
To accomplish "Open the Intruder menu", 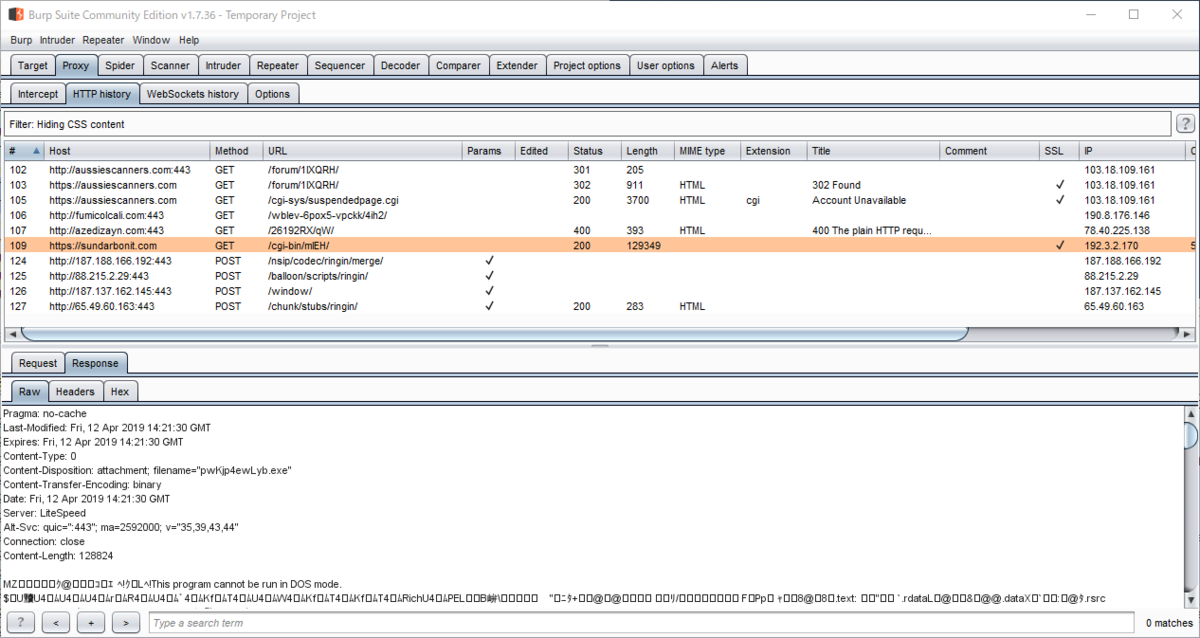I will [58, 40].
